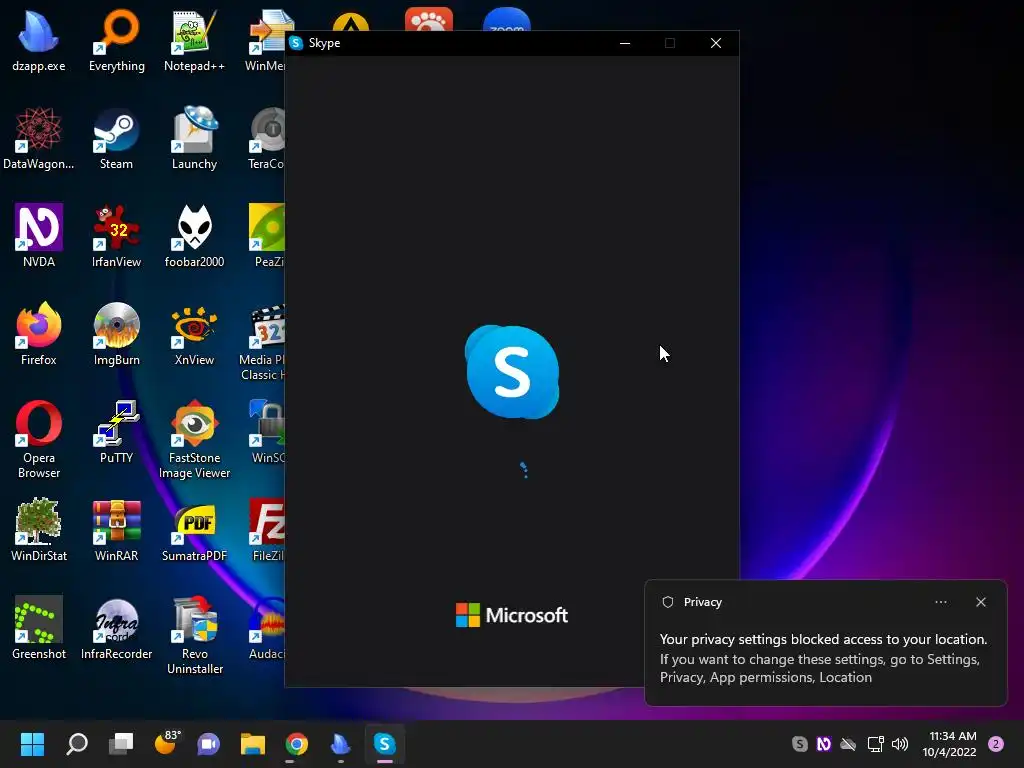Select the Everything search desktop icon
Screen dimensions: 1024x768
pyautogui.click(x=116, y=40)
